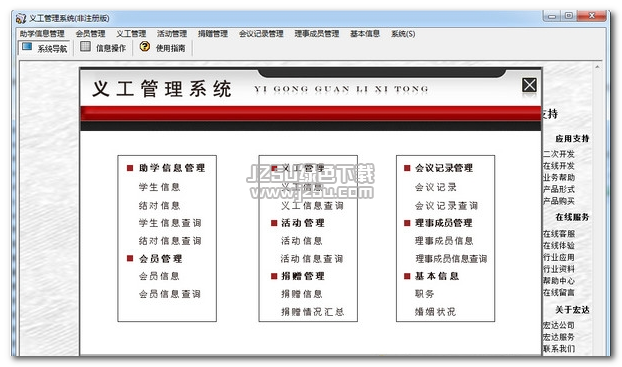Click 助学信息管理 heading in panel
Image resolution: width=622 pixels, height=367 pixels.
click(x=172, y=168)
